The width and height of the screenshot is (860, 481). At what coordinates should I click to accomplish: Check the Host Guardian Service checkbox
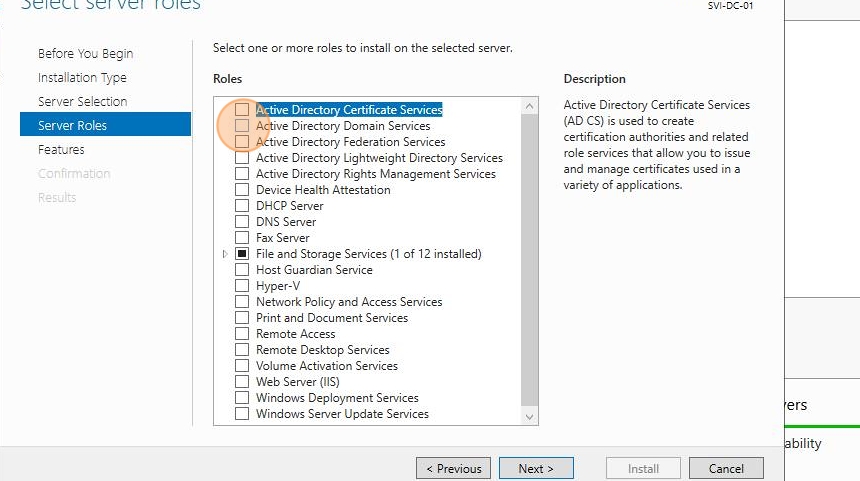[242, 270]
